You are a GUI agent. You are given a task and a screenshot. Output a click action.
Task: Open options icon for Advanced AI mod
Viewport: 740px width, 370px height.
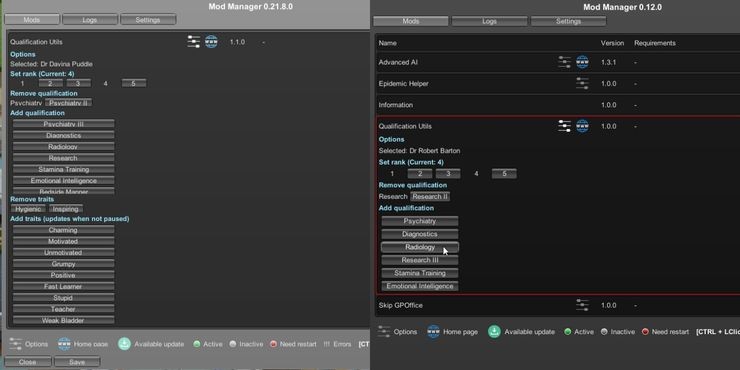[x=564, y=62]
